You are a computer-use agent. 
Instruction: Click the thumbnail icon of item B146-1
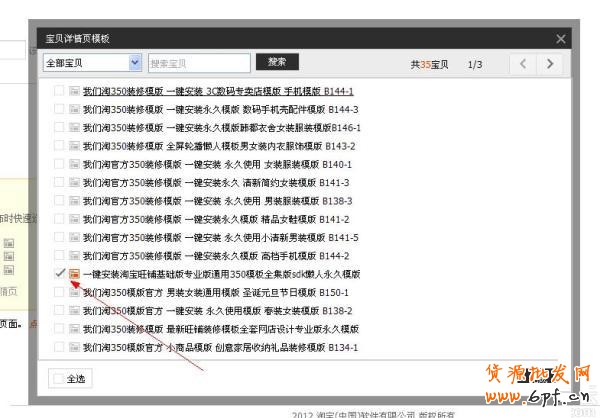[73, 128]
